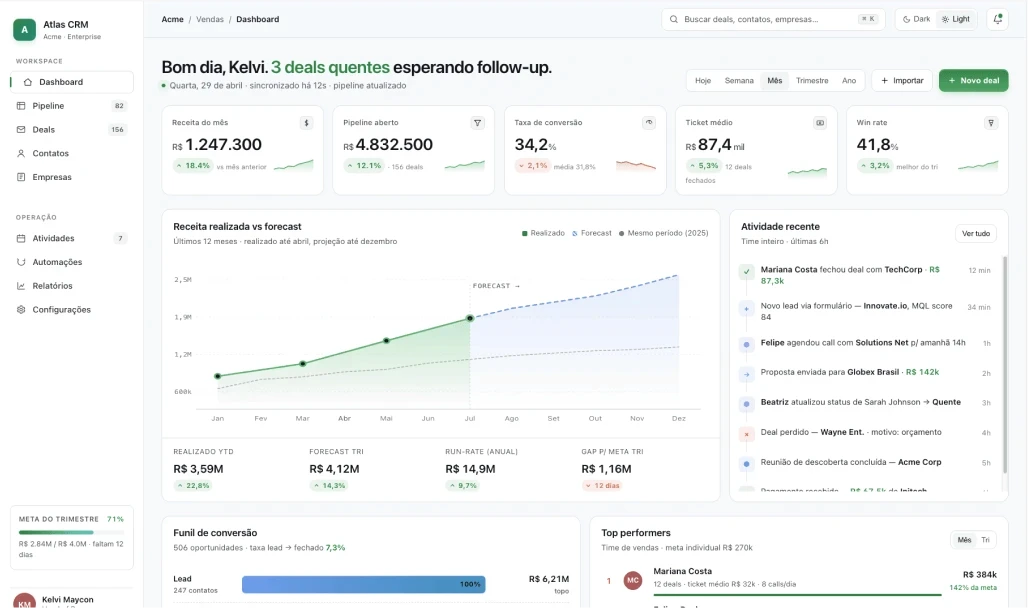
Task: Select the Semana period tab
Action: [x=739, y=81]
